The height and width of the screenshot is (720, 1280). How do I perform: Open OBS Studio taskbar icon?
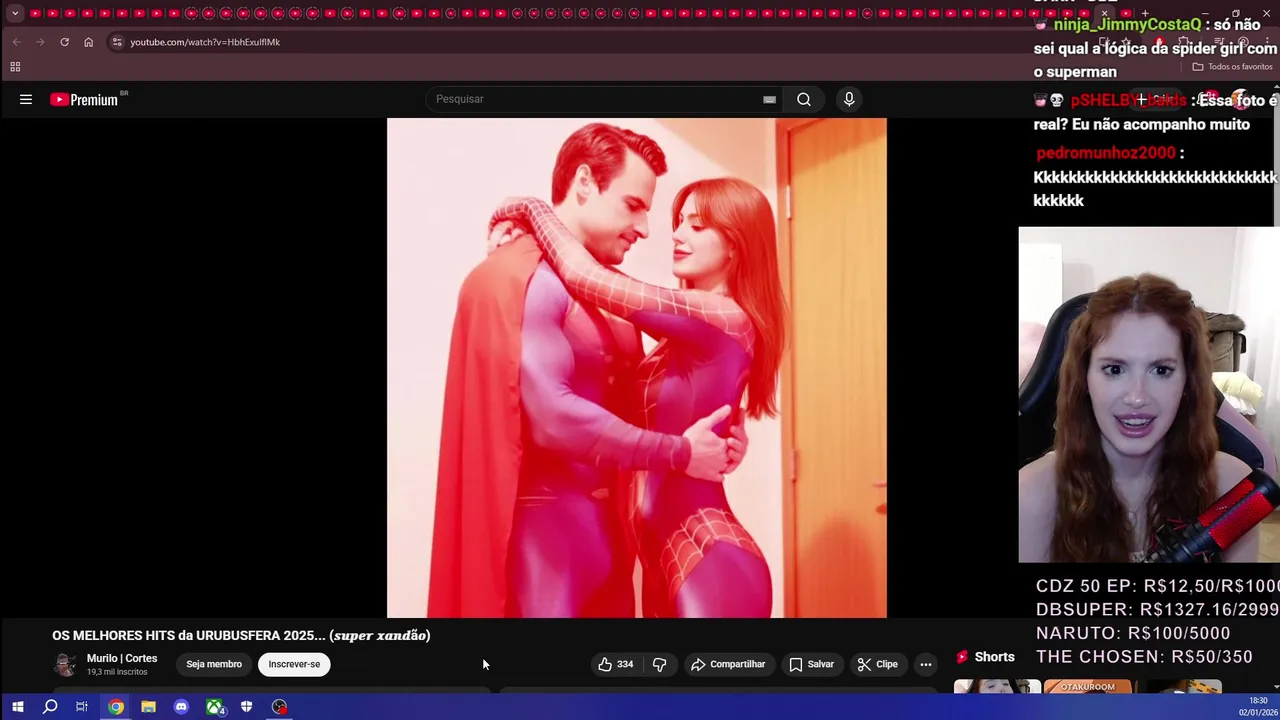click(279, 707)
